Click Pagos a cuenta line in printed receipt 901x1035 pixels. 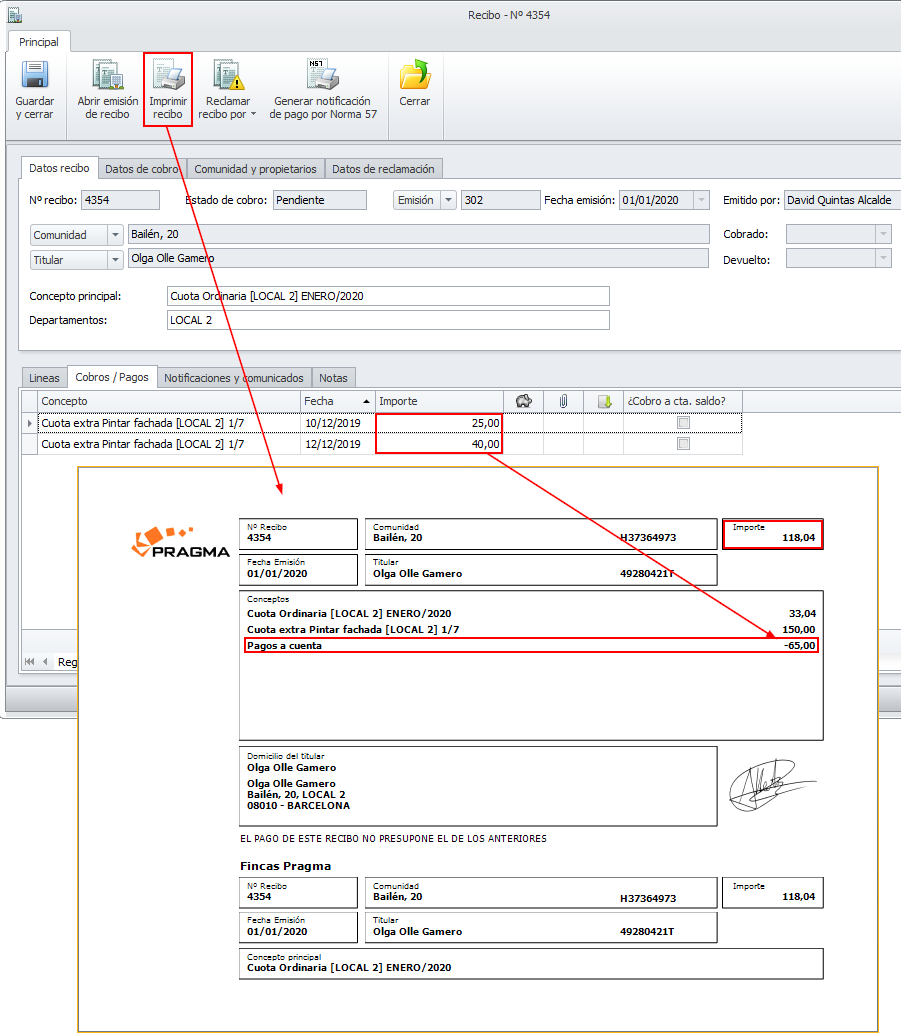[x=531, y=646]
